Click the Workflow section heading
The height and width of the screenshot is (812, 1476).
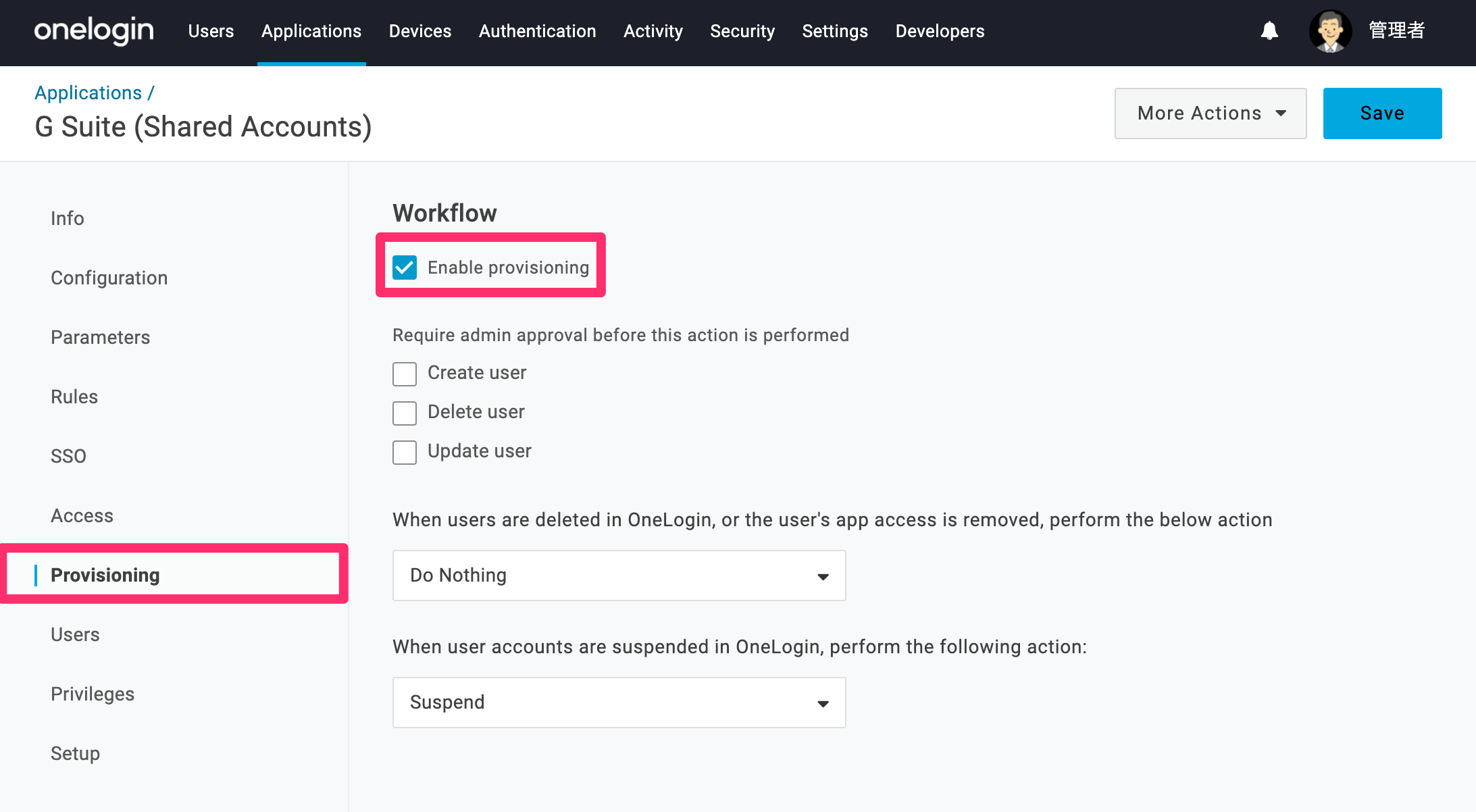click(x=444, y=213)
